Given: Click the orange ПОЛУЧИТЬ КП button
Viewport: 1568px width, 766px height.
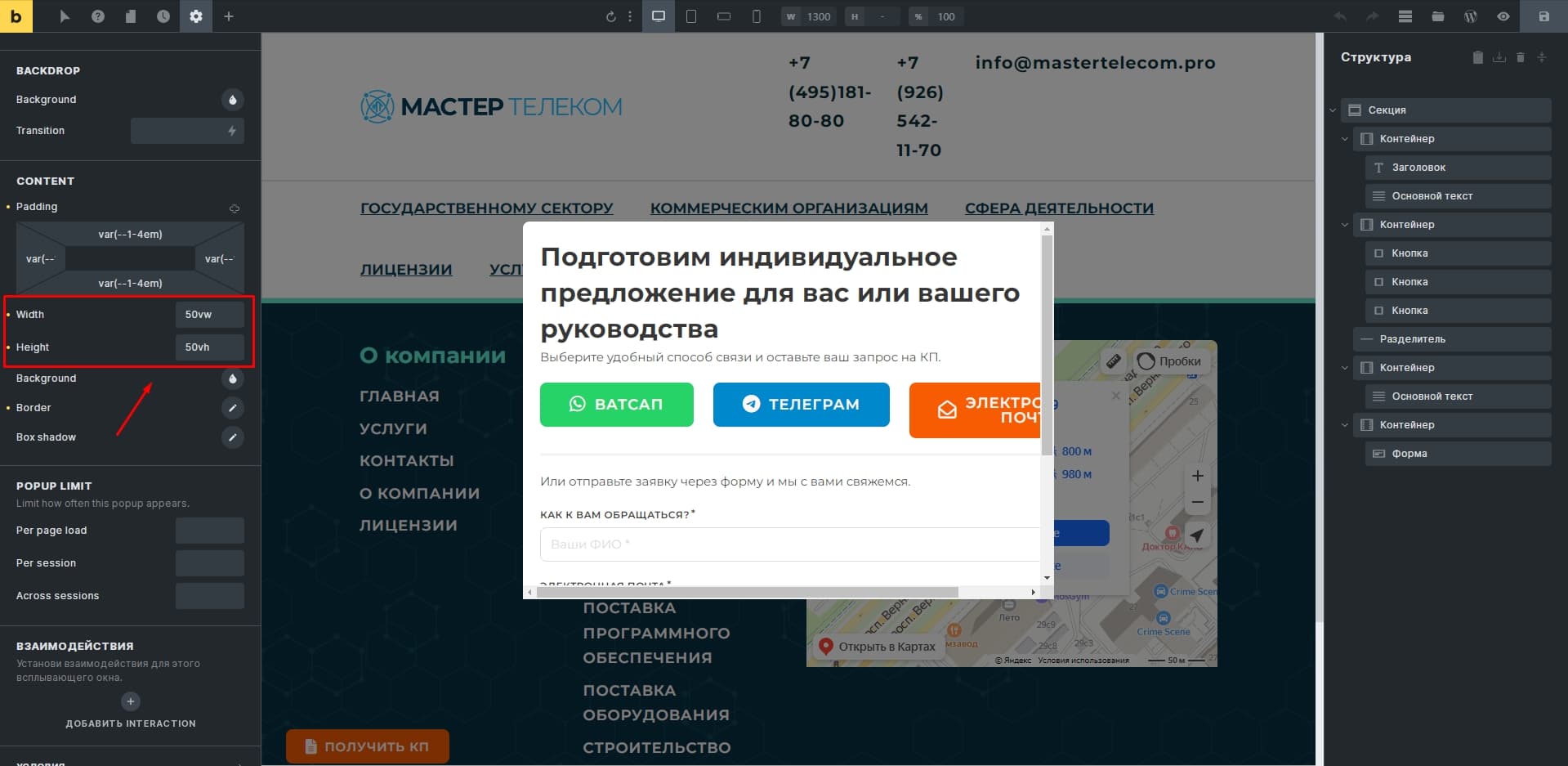Looking at the screenshot, I should [368, 746].
